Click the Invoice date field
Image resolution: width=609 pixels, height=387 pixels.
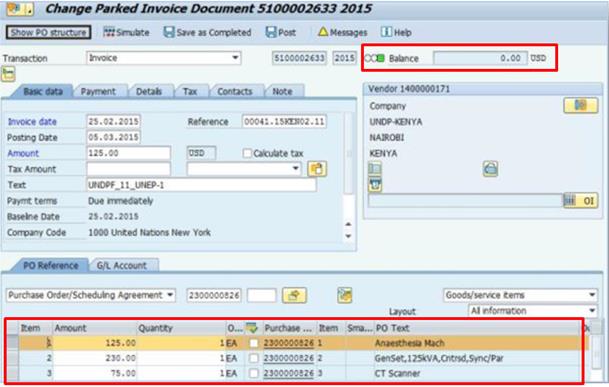coord(113,122)
